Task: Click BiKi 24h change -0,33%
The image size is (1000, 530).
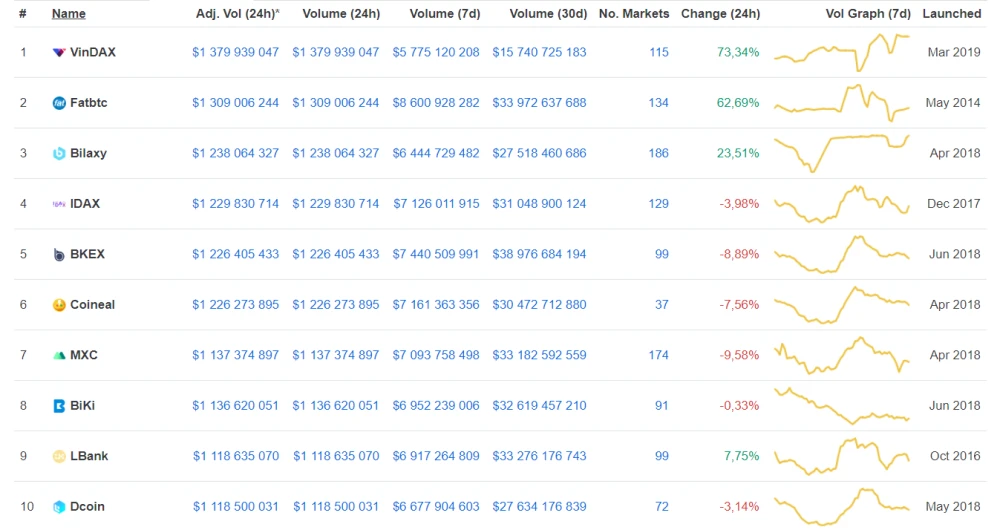Action: tap(739, 405)
